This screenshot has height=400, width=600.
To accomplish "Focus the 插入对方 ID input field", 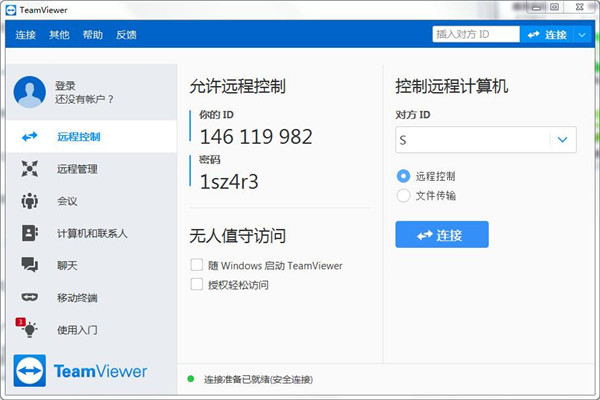I will coord(476,34).
